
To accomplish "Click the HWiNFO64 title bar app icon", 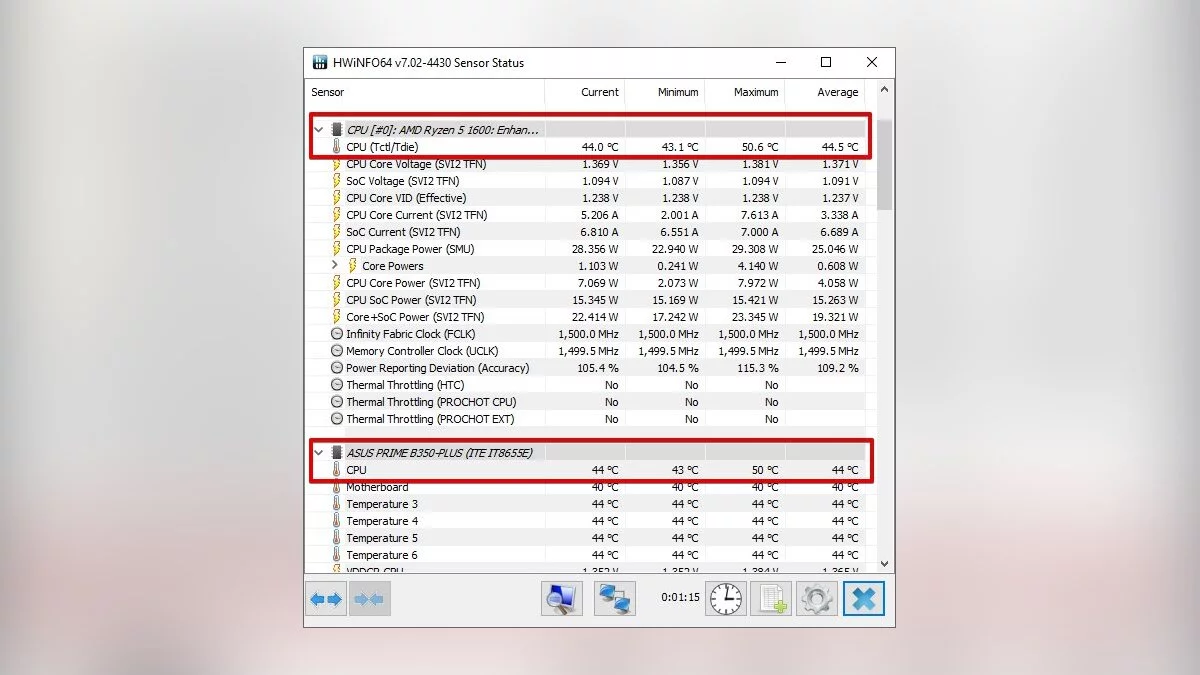I will pos(320,62).
